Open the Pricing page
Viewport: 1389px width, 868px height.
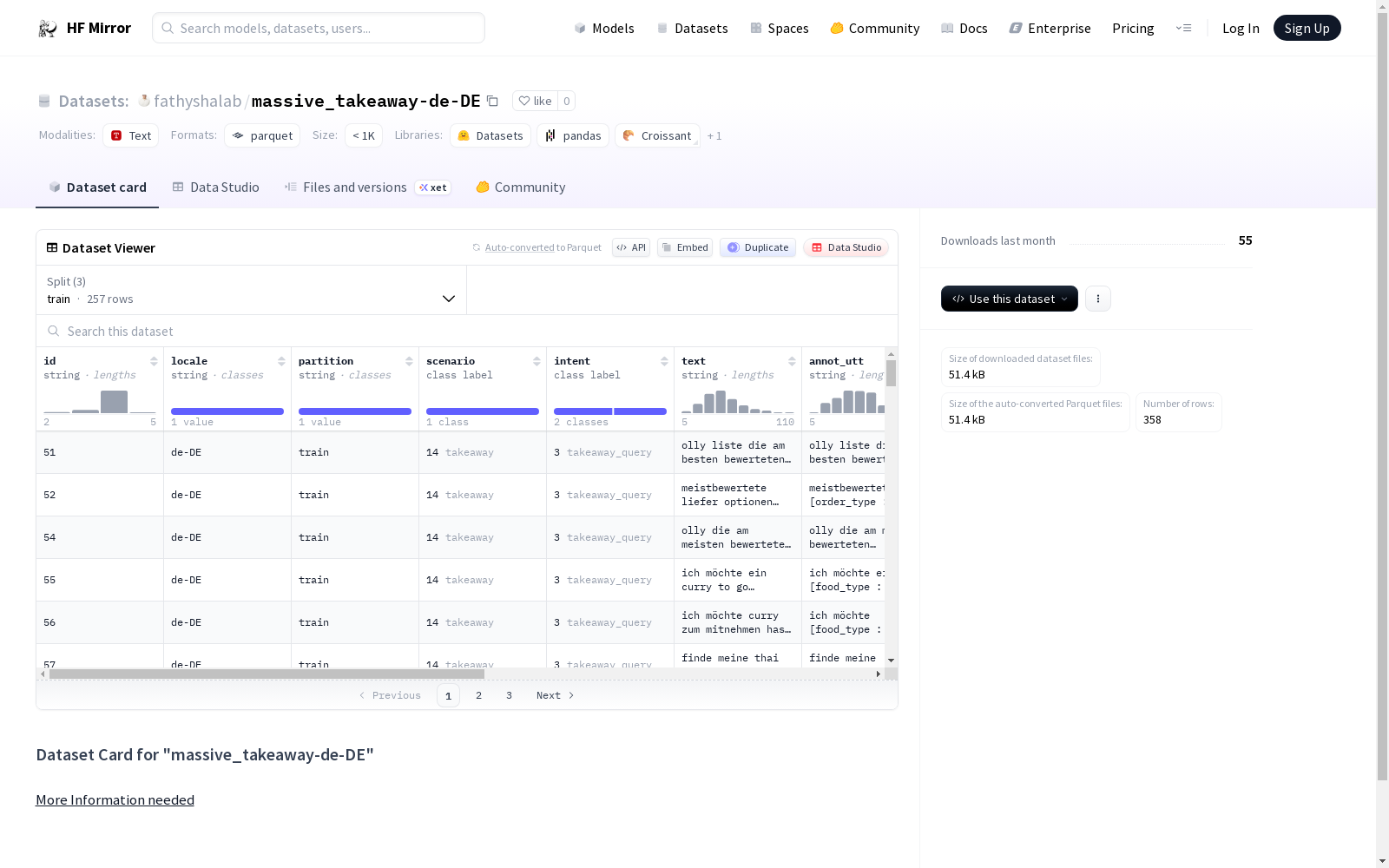point(1133,28)
